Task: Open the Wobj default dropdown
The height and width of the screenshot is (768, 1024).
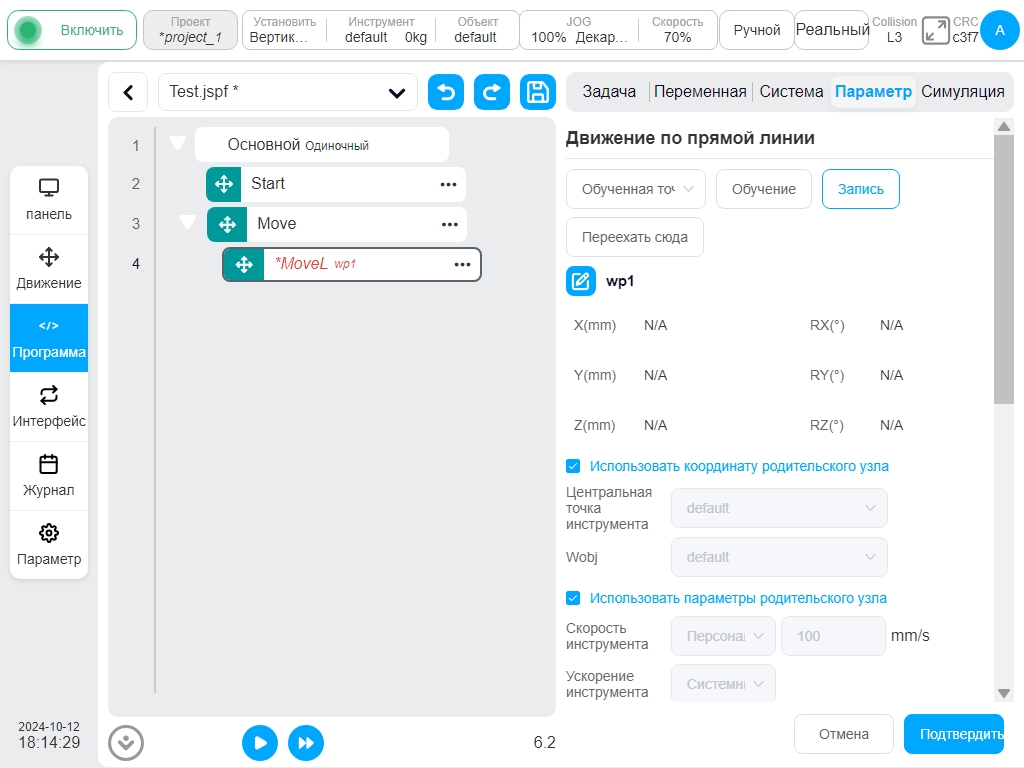Action: 779,557
